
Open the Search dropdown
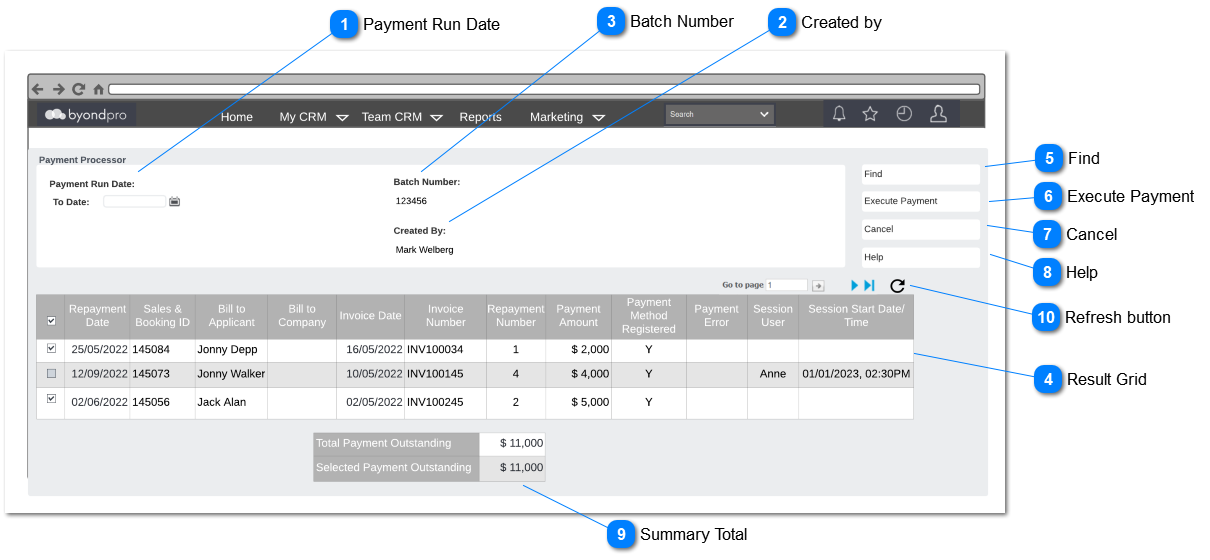click(x=720, y=114)
